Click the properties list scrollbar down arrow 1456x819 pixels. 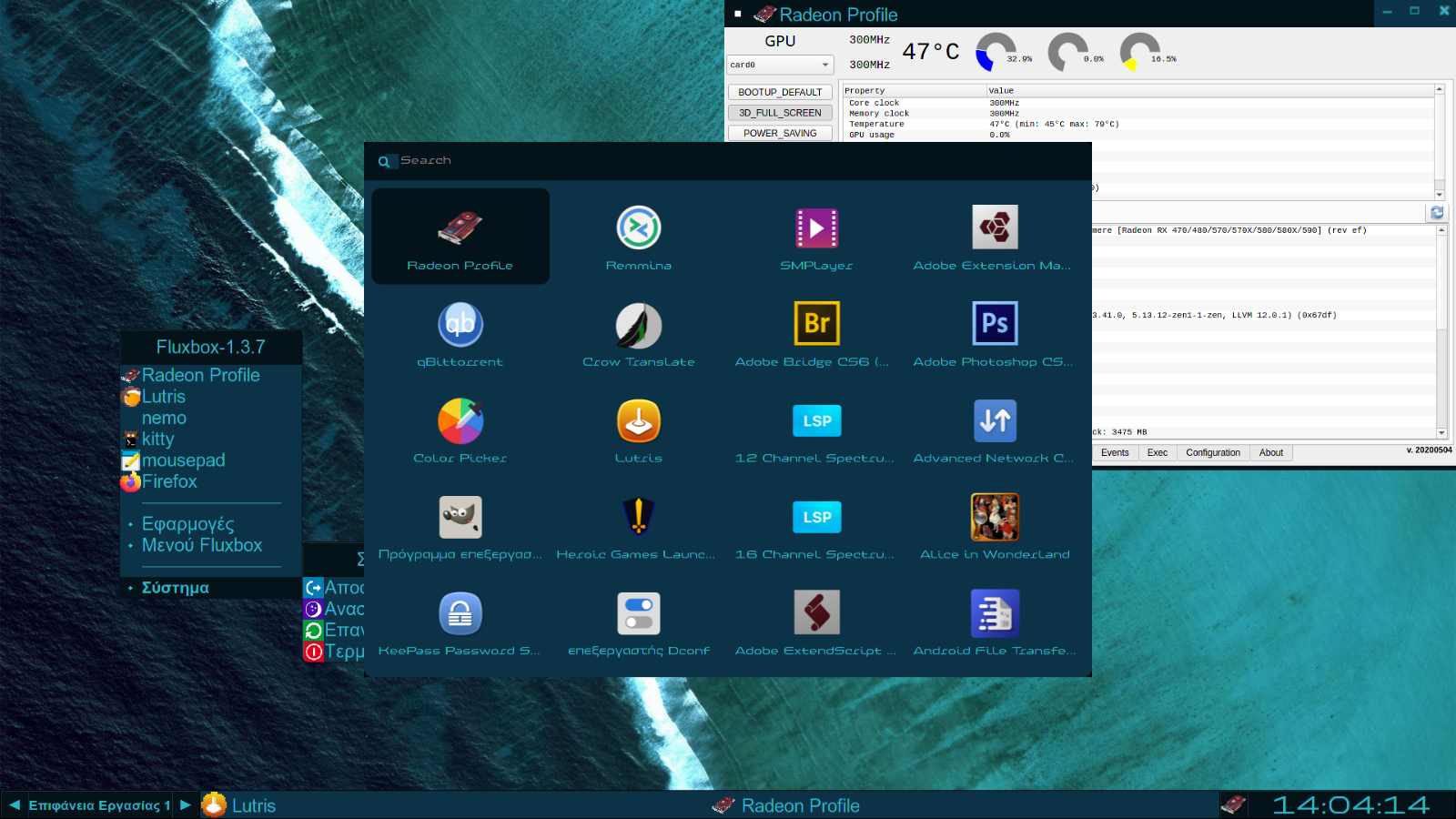(x=1440, y=195)
